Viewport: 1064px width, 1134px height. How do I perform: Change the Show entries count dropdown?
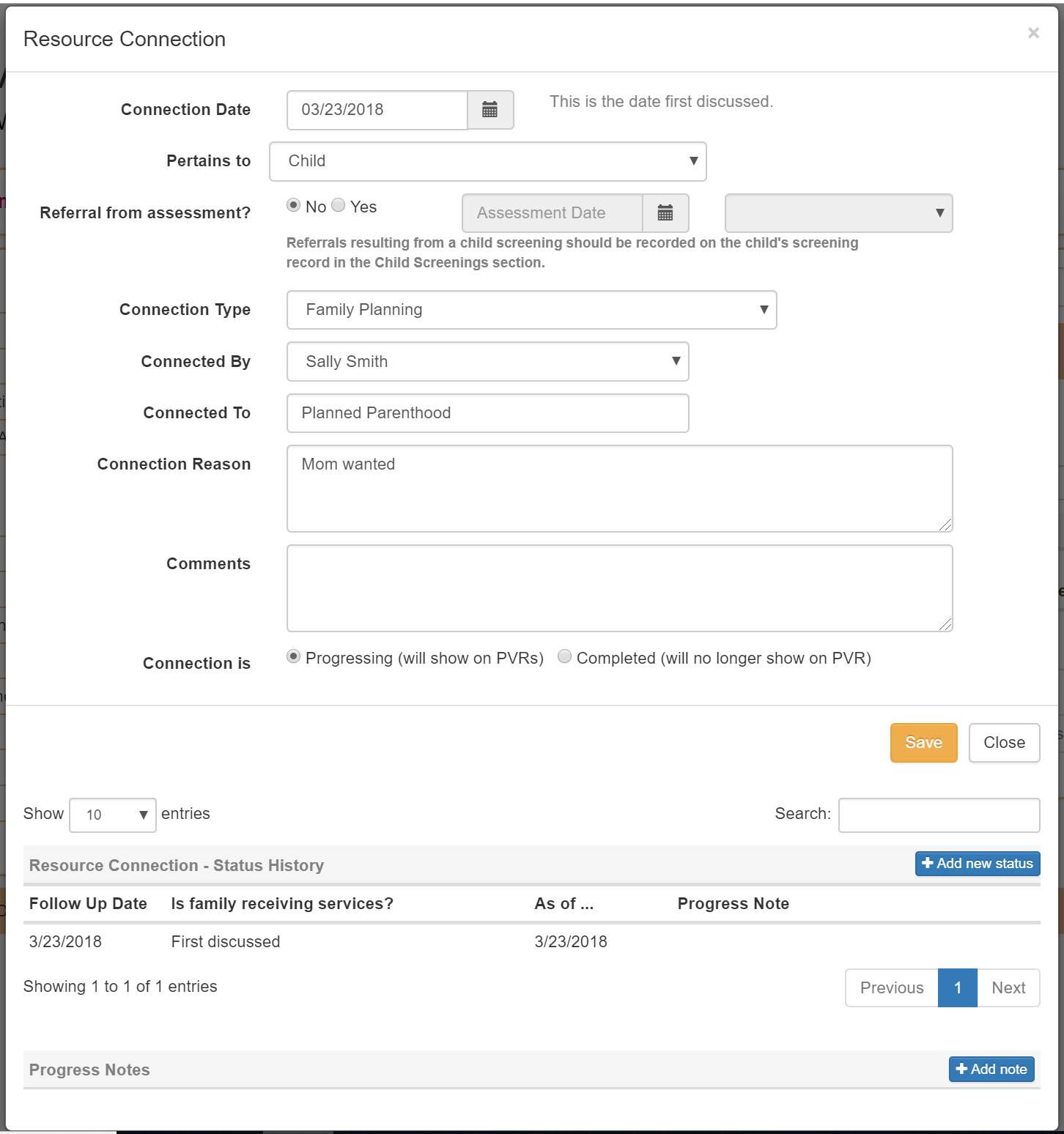point(113,815)
